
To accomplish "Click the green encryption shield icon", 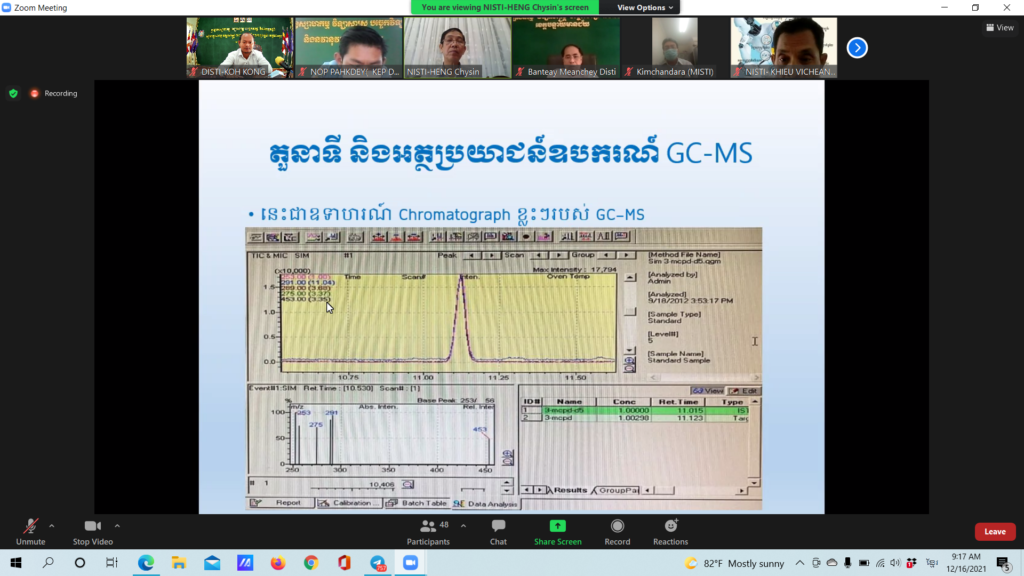I will point(13,93).
